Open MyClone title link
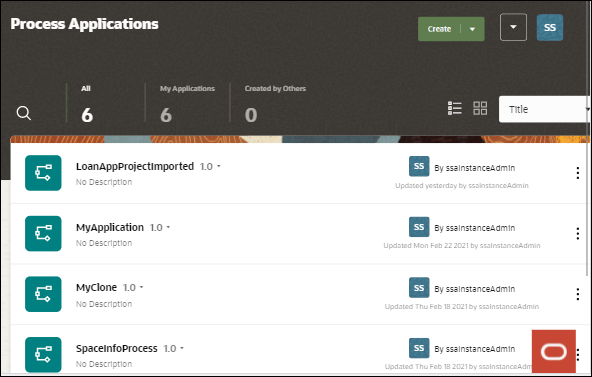592x377 pixels. pyautogui.click(x=96, y=288)
